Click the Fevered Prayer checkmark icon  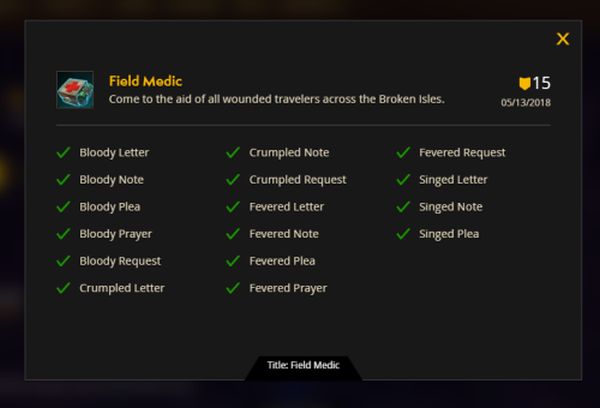point(233,288)
